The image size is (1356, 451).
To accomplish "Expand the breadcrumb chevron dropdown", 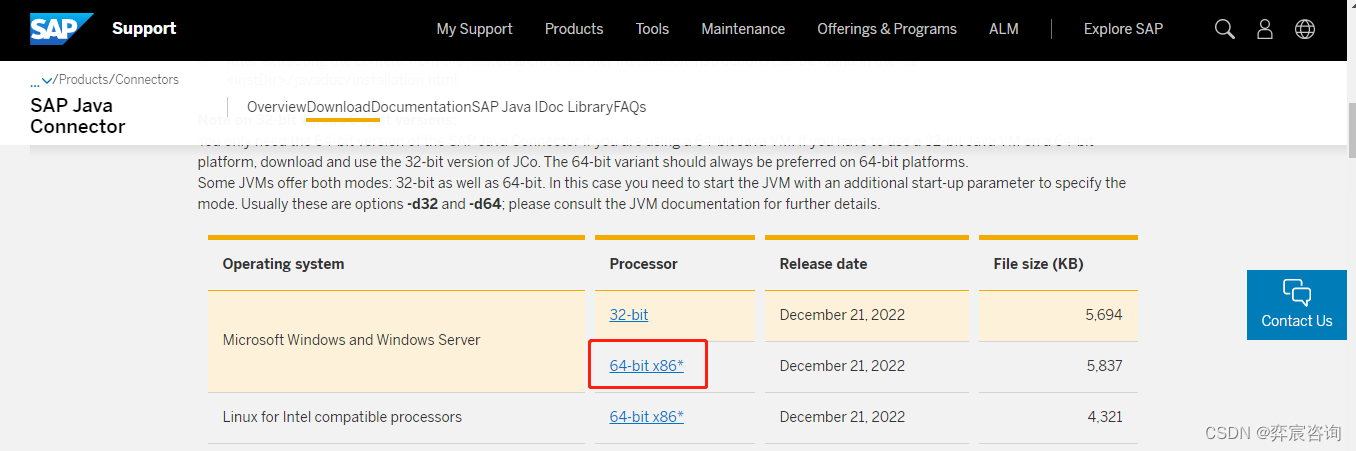I will click(x=47, y=81).
